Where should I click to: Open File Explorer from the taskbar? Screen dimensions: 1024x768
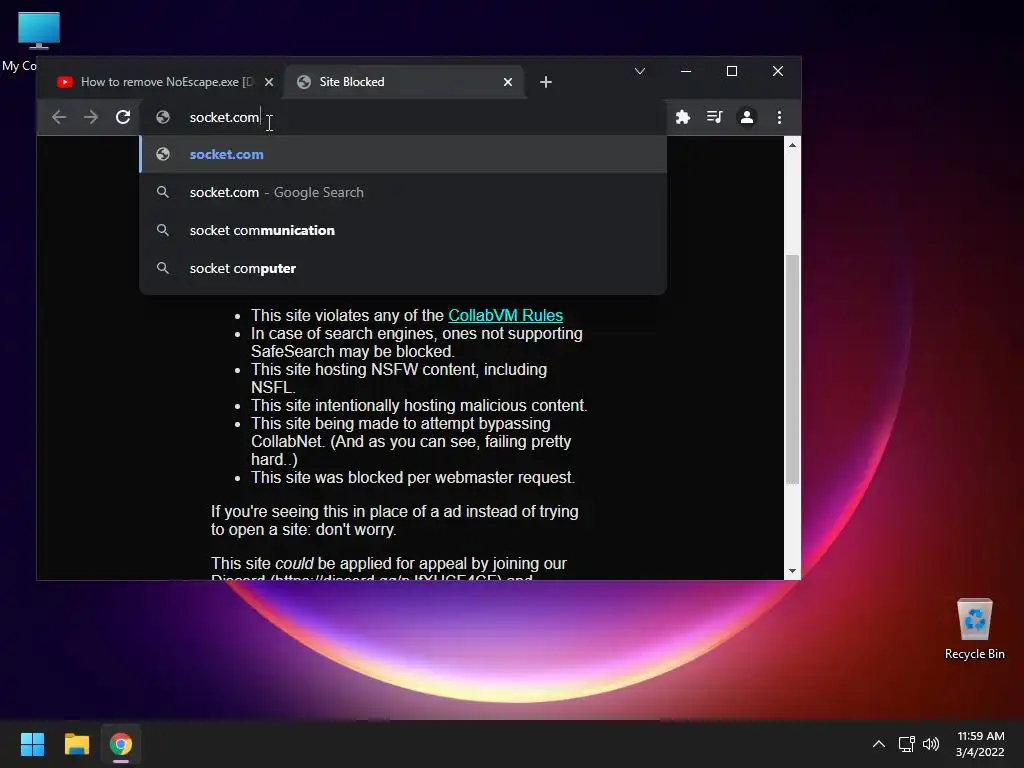[76, 744]
